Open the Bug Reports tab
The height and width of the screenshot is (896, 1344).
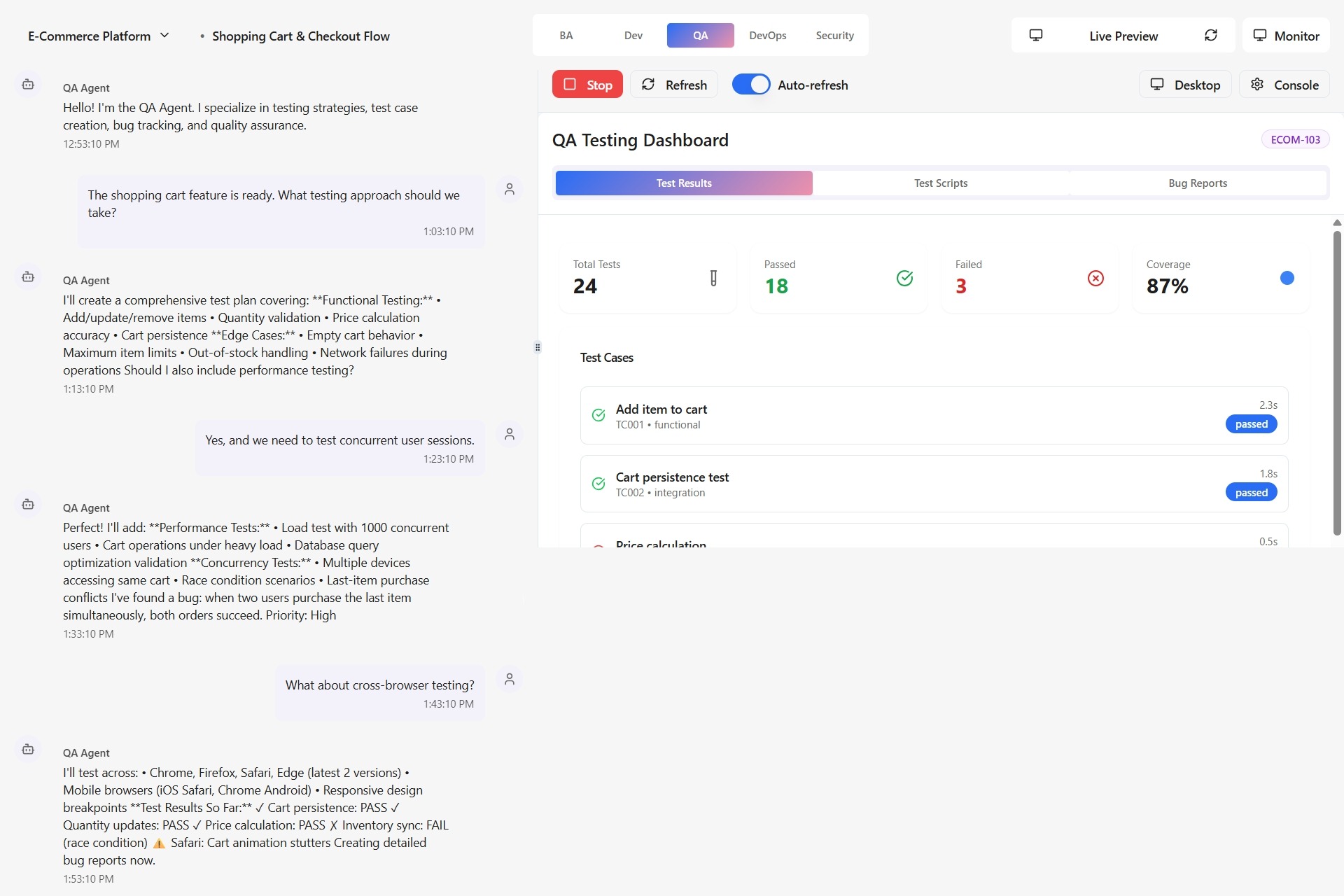(1198, 183)
